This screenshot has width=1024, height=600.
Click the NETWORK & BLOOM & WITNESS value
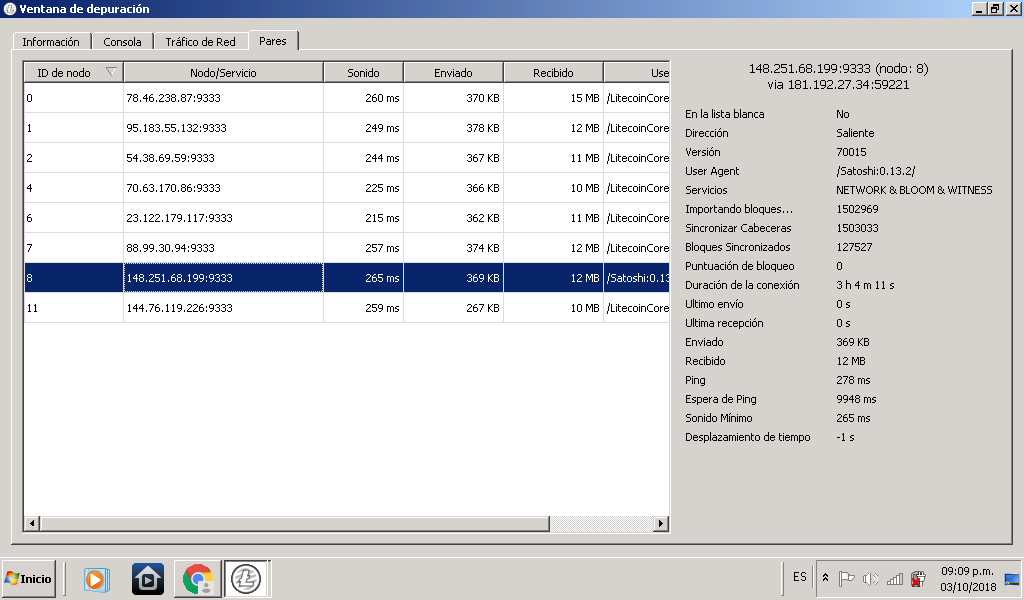click(914, 190)
